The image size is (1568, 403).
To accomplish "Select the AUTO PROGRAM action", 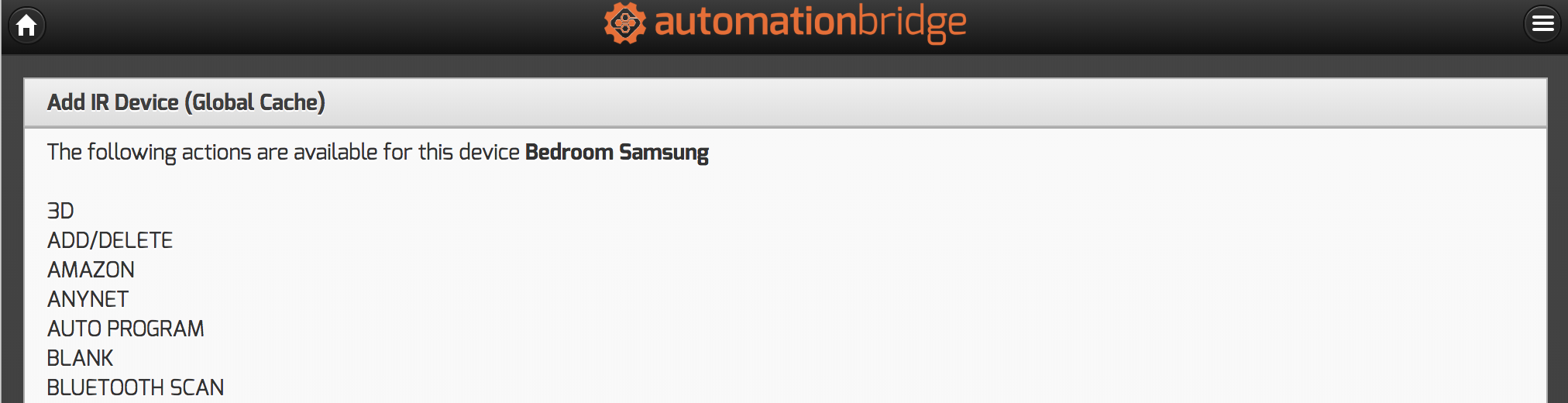I will 126,329.
